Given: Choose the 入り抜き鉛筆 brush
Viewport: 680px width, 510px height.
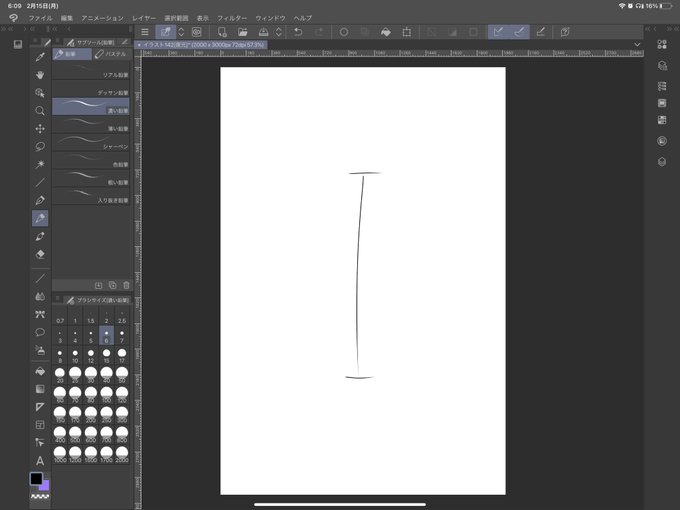Looking at the screenshot, I should tap(91, 196).
